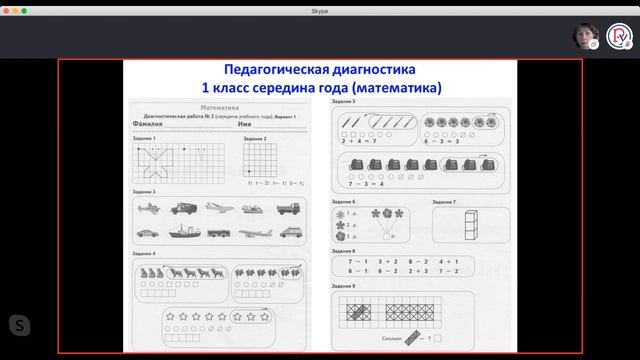
Task: Click the red macOS close button
Action: point(6,11)
